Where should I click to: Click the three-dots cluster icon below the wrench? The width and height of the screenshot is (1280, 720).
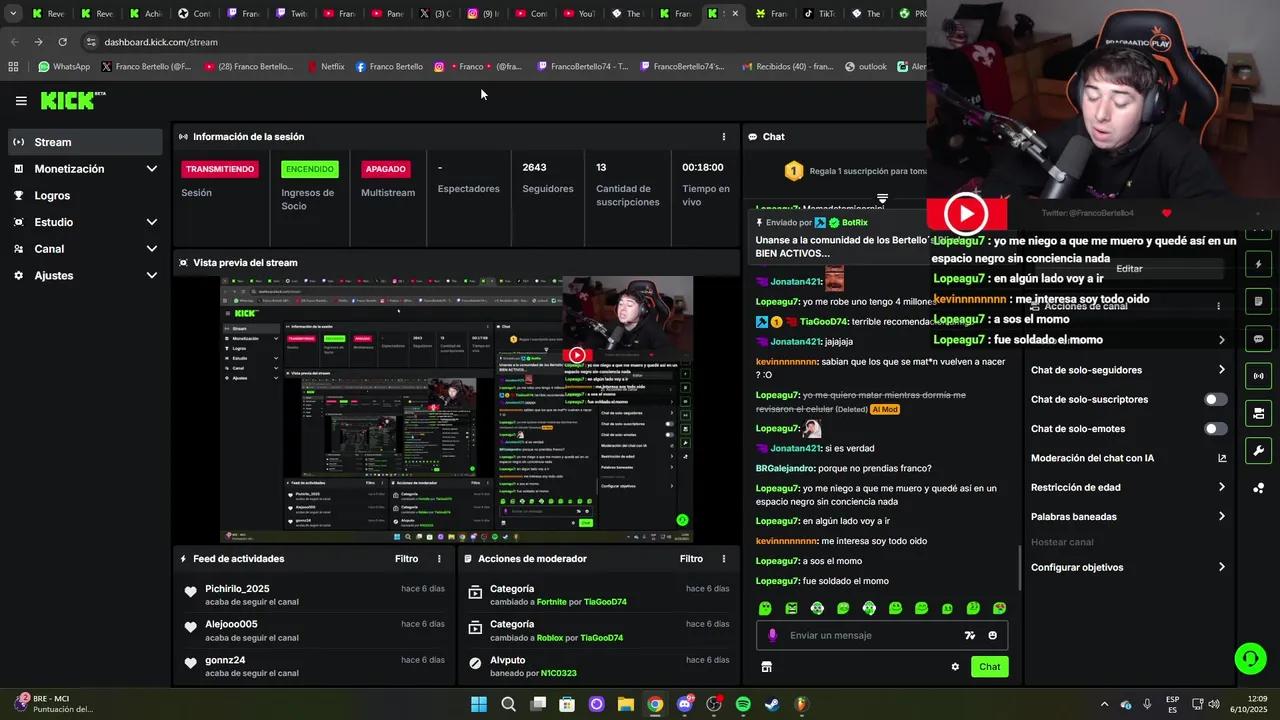[1258, 488]
